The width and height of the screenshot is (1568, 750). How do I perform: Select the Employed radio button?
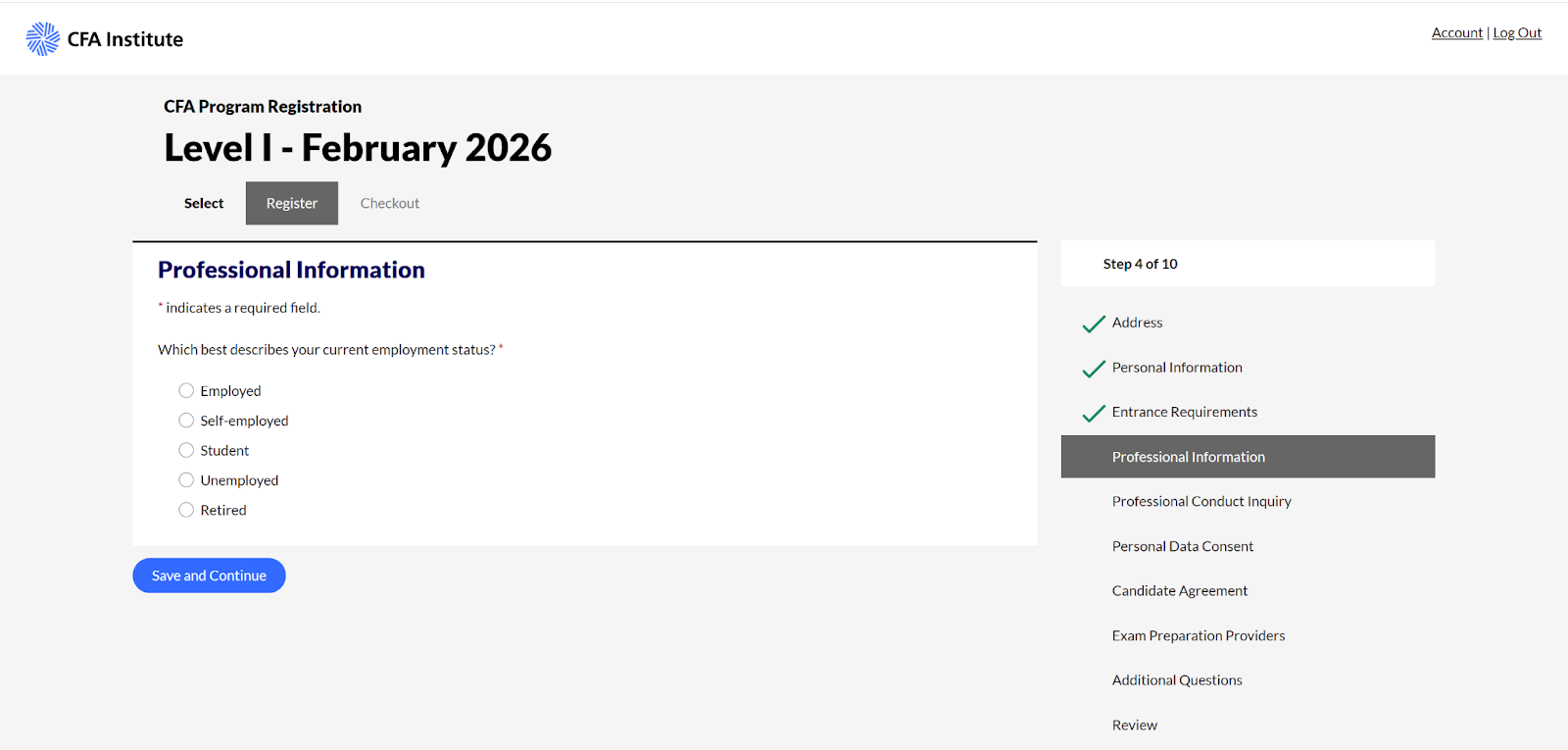[x=186, y=390]
